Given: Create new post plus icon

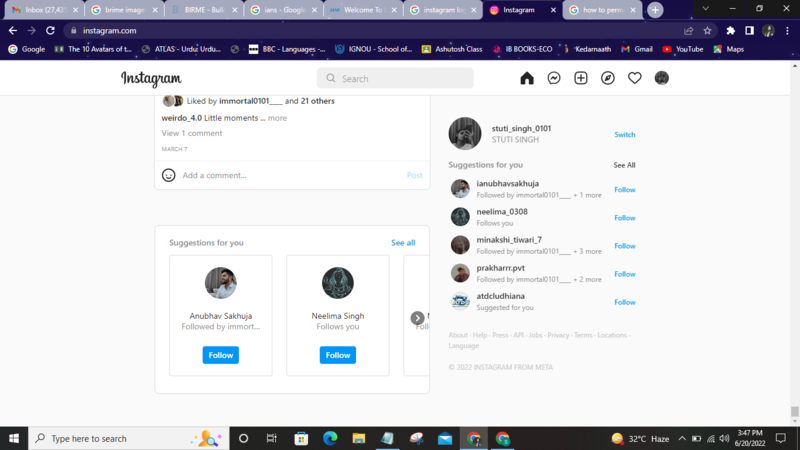Looking at the screenshot, I should click(x=581, y=78).
